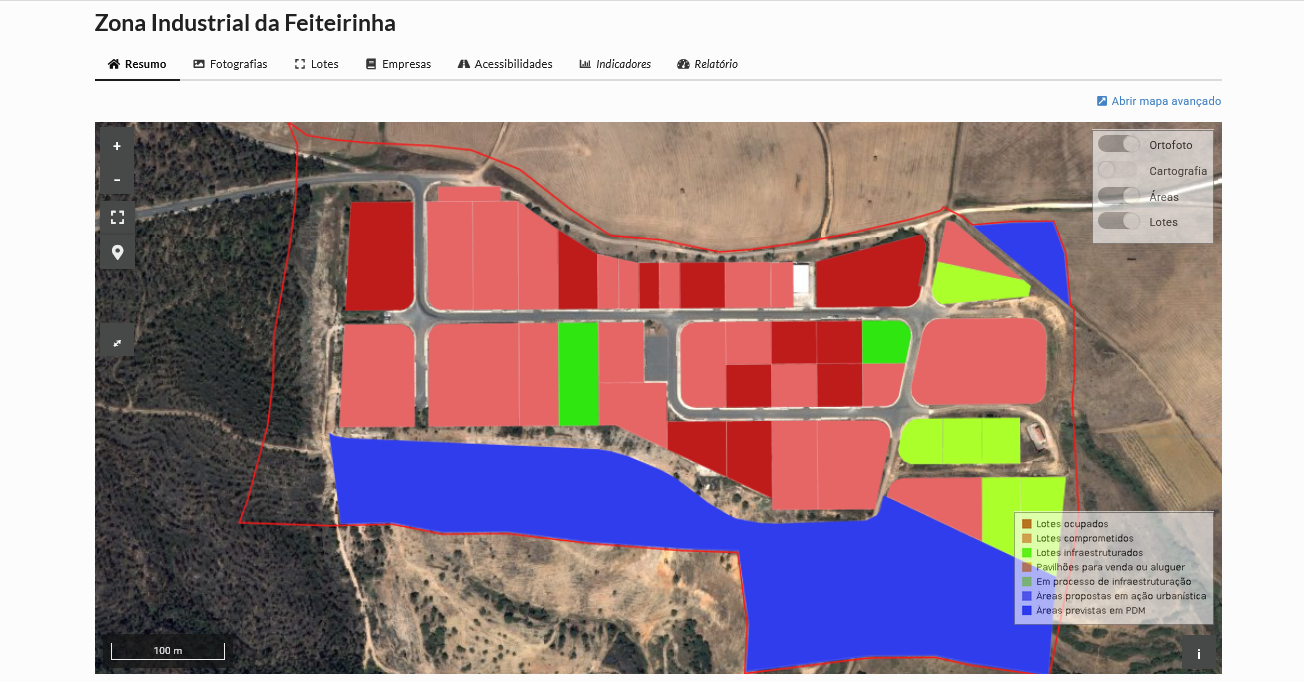
Task: Click the Áreas previstas em PDM swatch
Action: pos(1027,610)
